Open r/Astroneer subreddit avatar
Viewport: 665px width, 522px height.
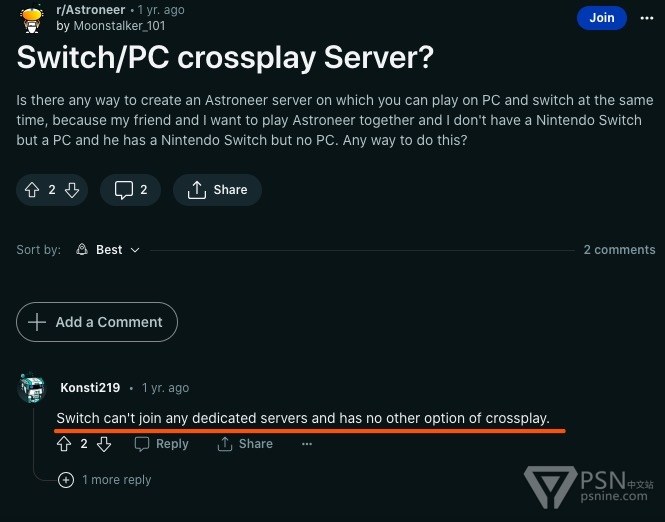[x=32, y=19]
